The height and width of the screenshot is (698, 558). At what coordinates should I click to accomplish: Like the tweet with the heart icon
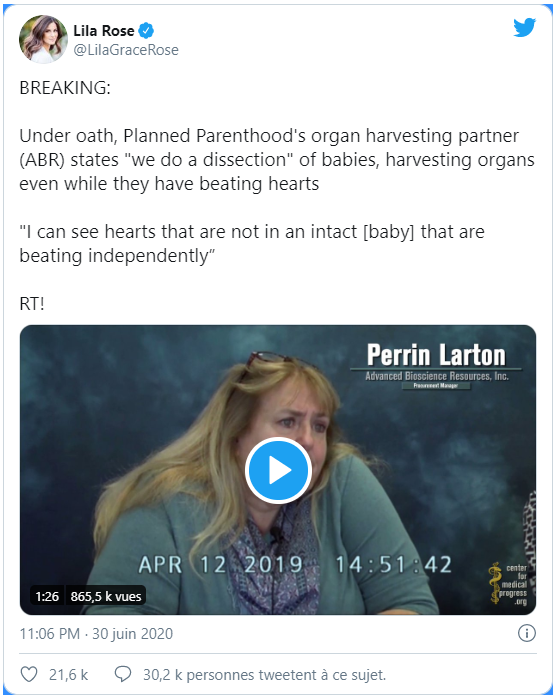[29, 674]
